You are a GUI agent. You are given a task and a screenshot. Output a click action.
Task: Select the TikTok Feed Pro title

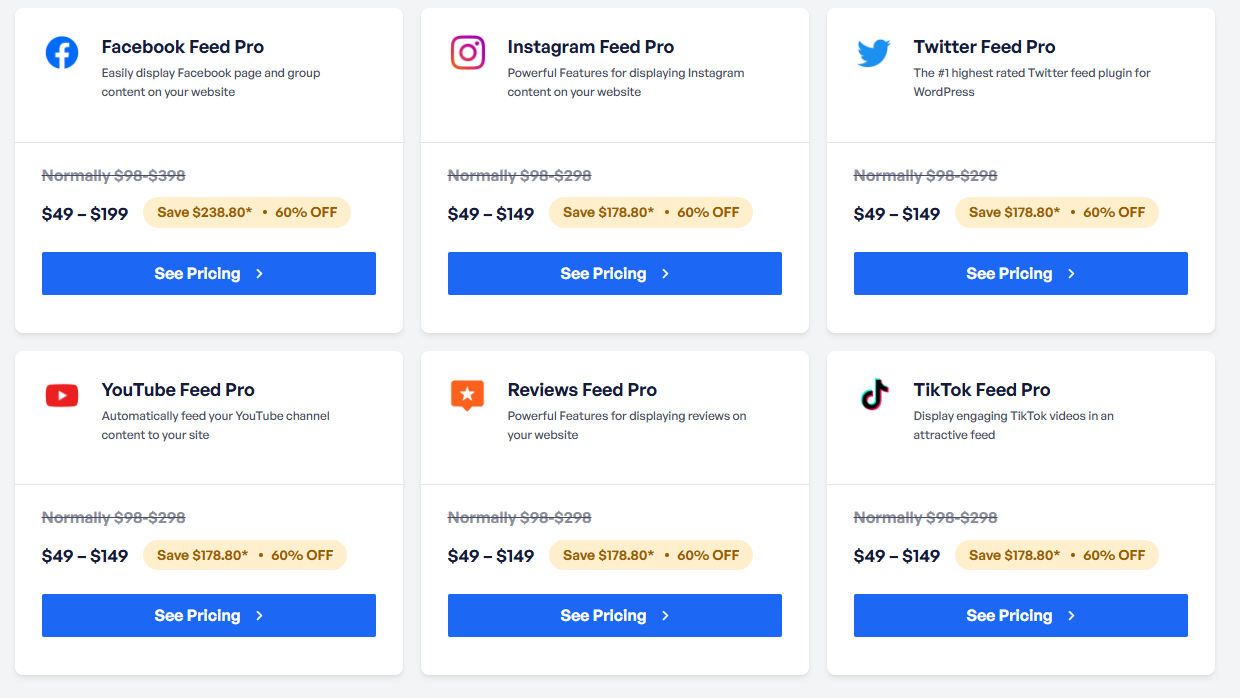(x=982, y=390)
